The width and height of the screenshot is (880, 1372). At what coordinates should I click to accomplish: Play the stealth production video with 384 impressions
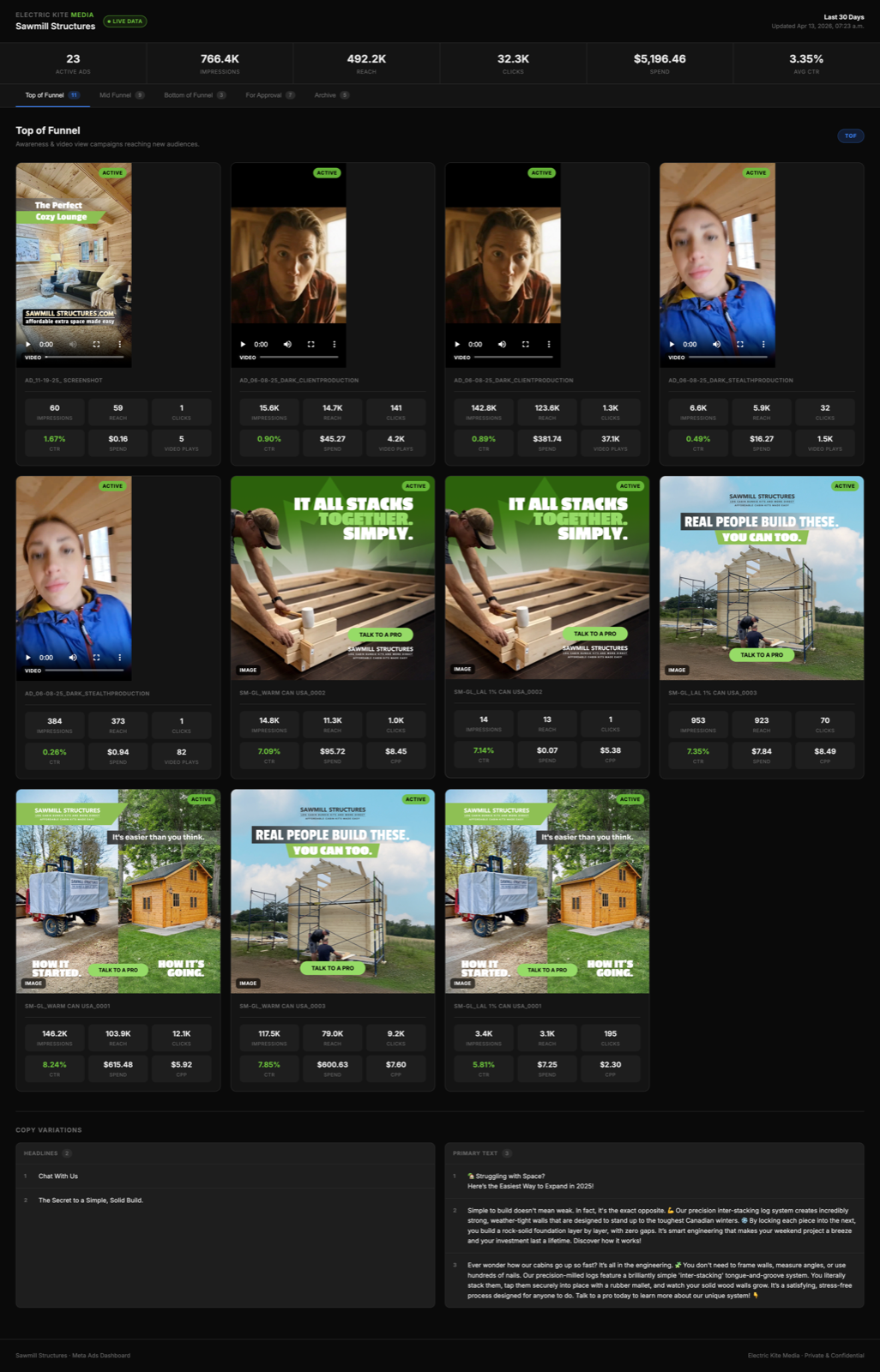pos(28,658)
